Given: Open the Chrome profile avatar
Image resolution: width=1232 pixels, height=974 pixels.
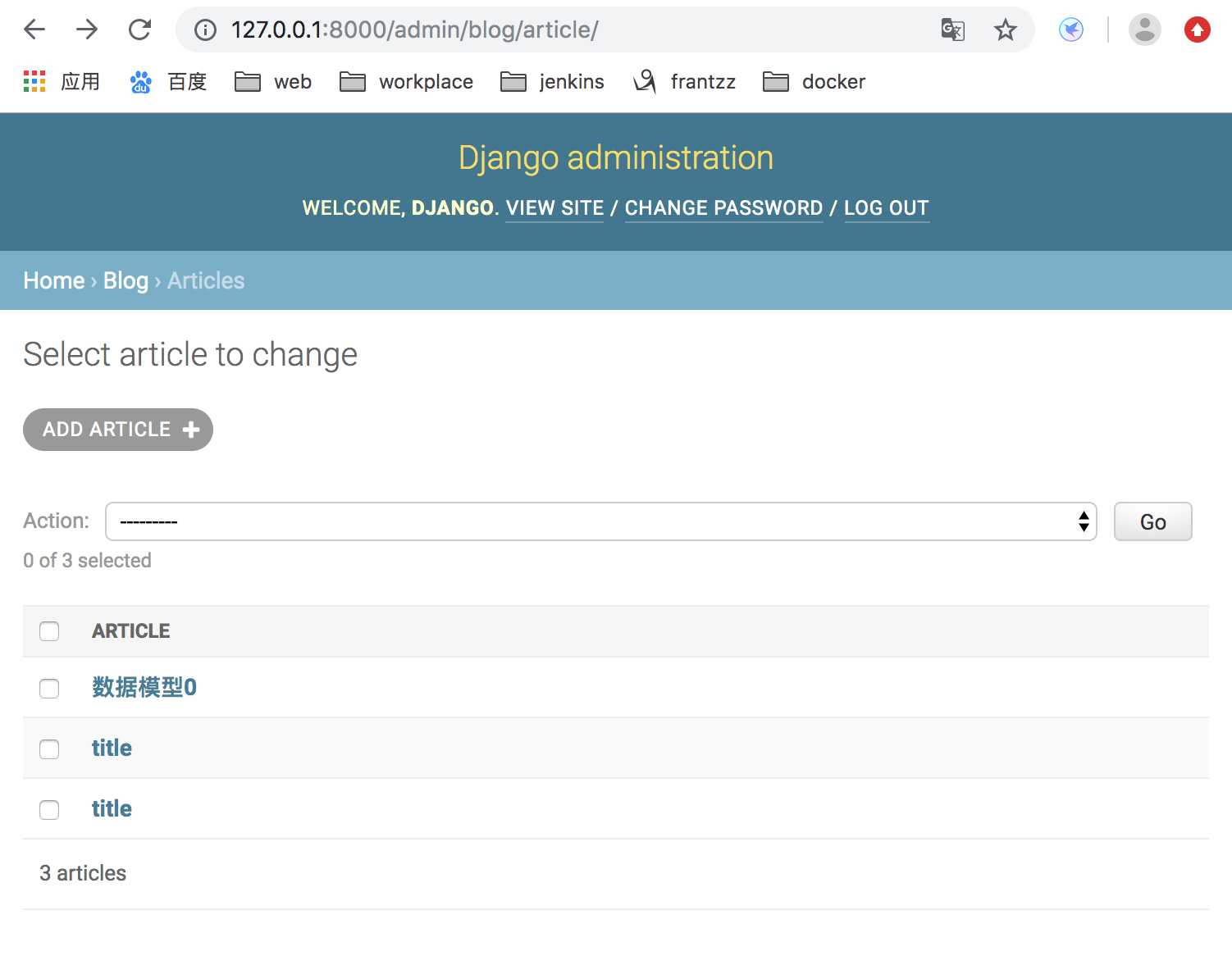Looking at the screenshot, I should pos(1144,30).
